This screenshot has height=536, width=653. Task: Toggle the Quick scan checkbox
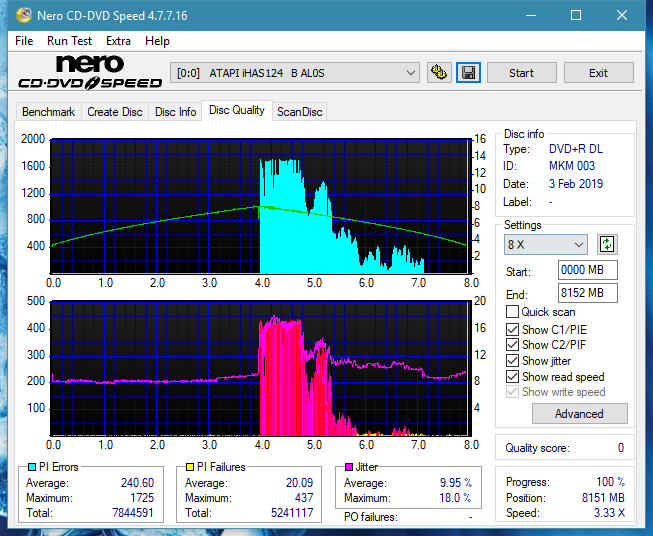tap(512, 312)
